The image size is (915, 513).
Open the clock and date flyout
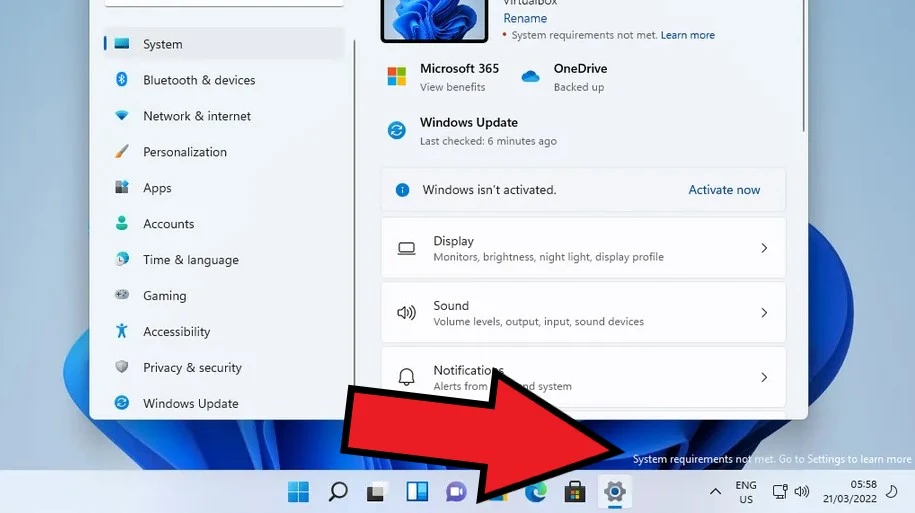tap(850, 491)
